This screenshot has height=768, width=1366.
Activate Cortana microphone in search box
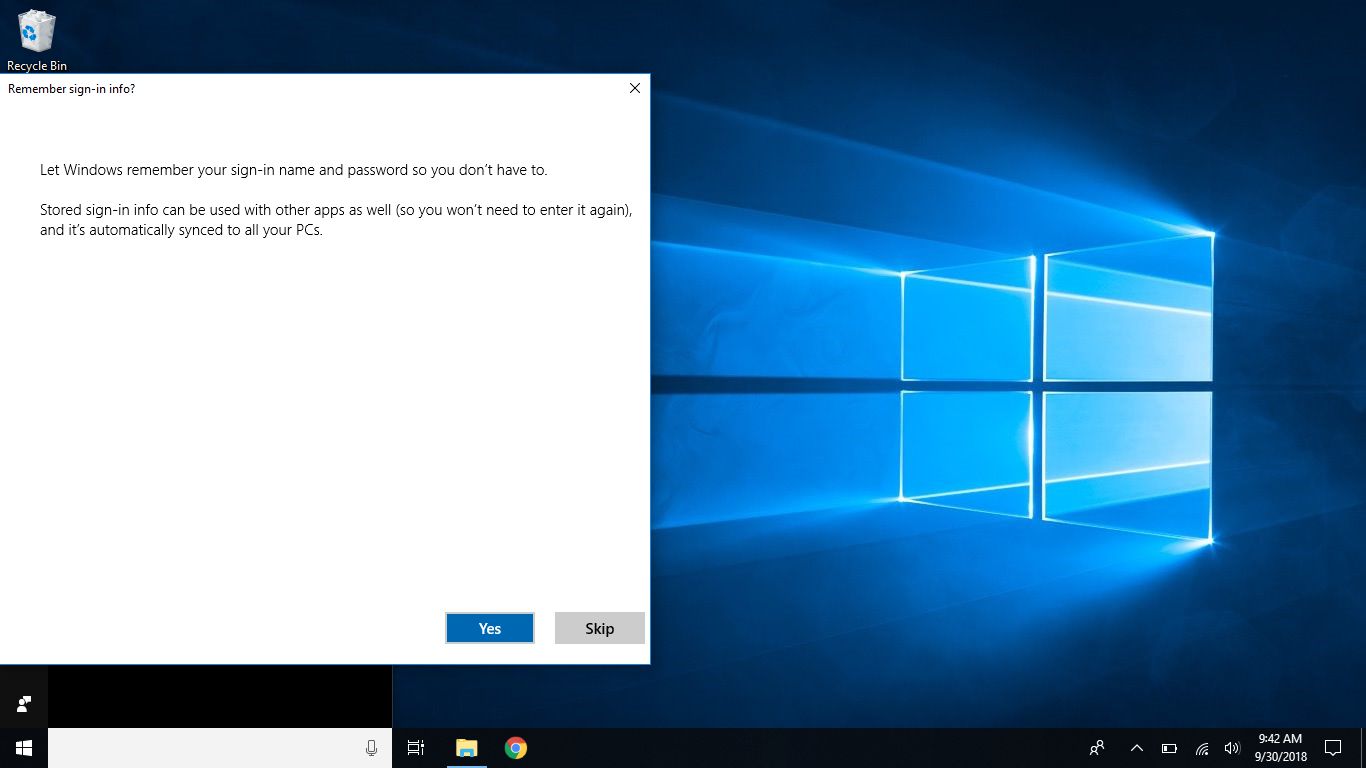click(x=372, y=748)
